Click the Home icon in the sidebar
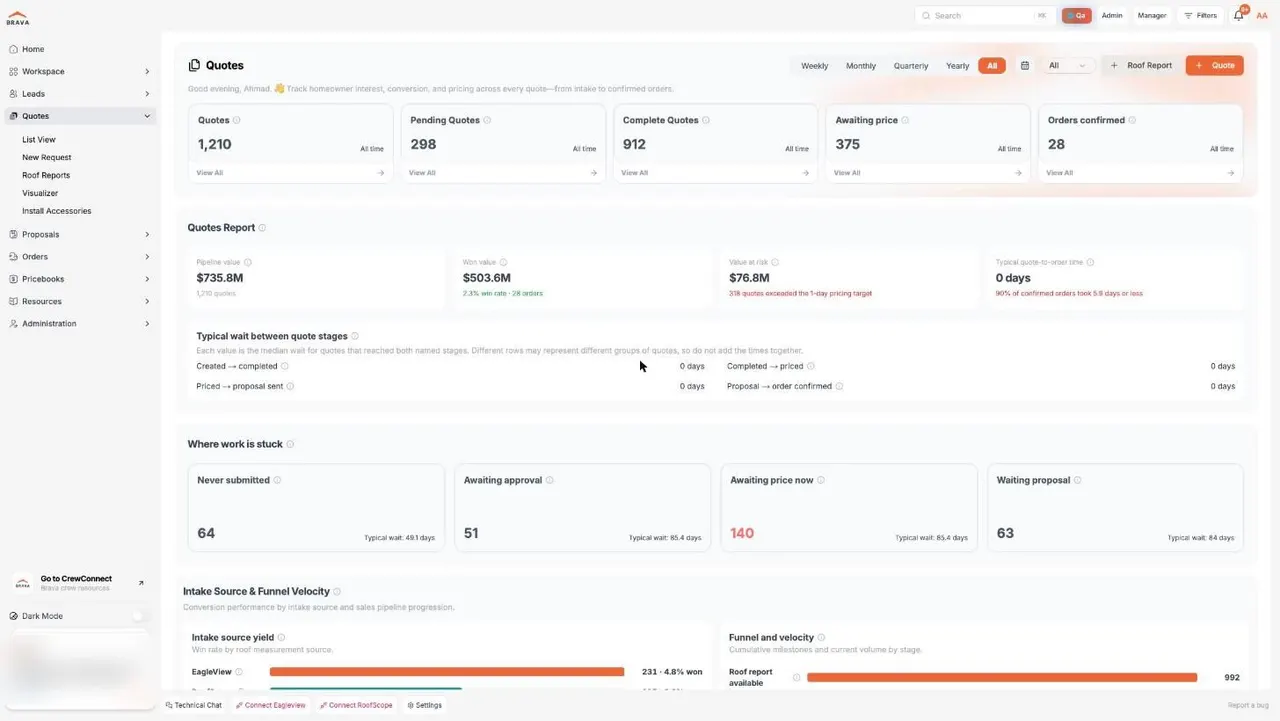 pos(13,49)
